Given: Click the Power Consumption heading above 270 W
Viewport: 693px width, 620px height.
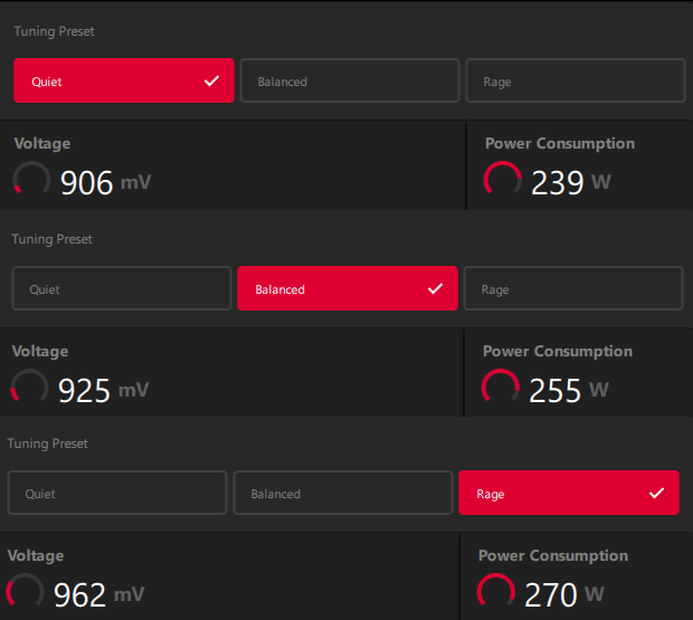Looking at the screenshot, I should (553, 556).
